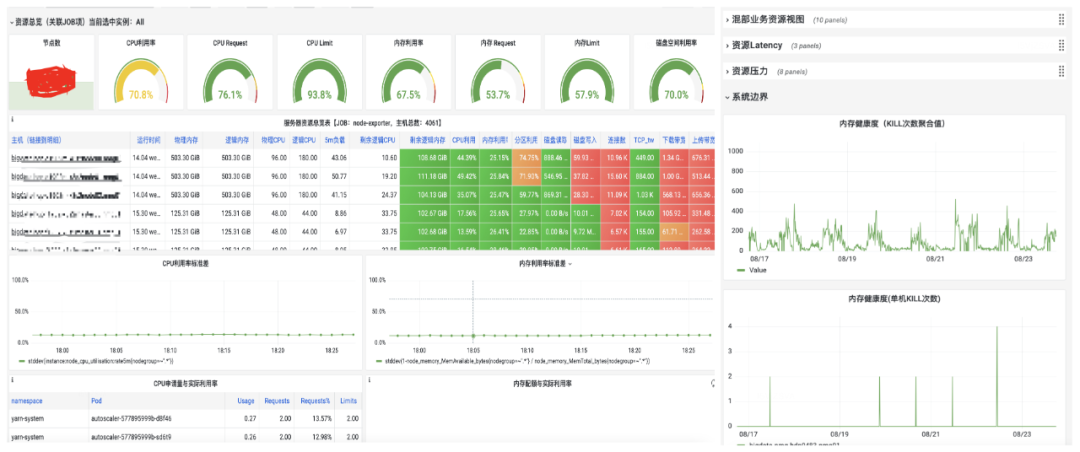
Task: Sort table by 物理CPU column
Action: click(x=273, y=140)
